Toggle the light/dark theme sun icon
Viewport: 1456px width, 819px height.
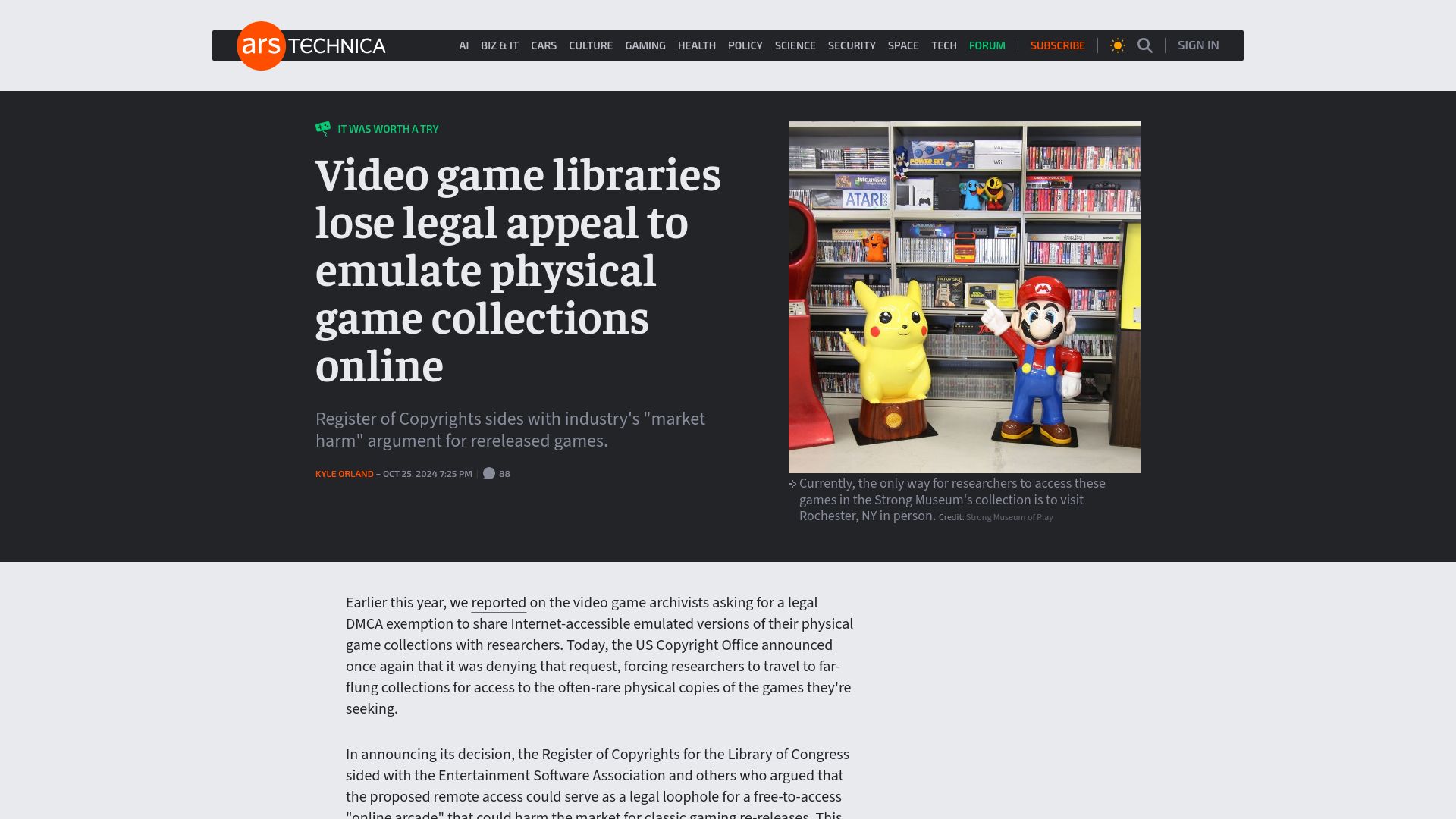1117,45
